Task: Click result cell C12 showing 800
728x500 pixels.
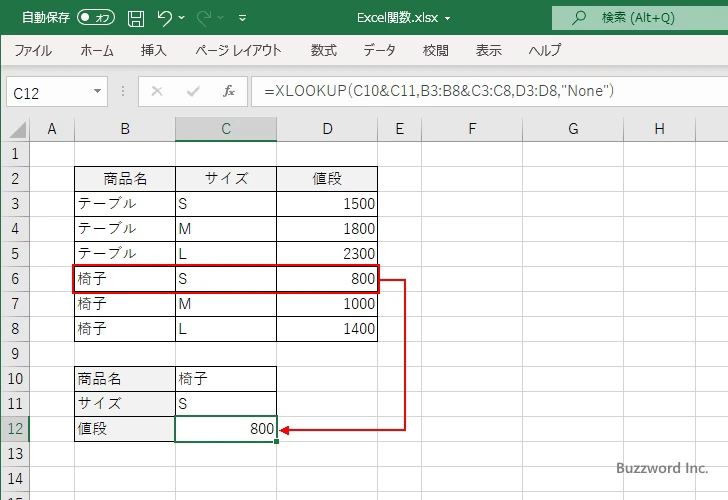Action: 226,429
